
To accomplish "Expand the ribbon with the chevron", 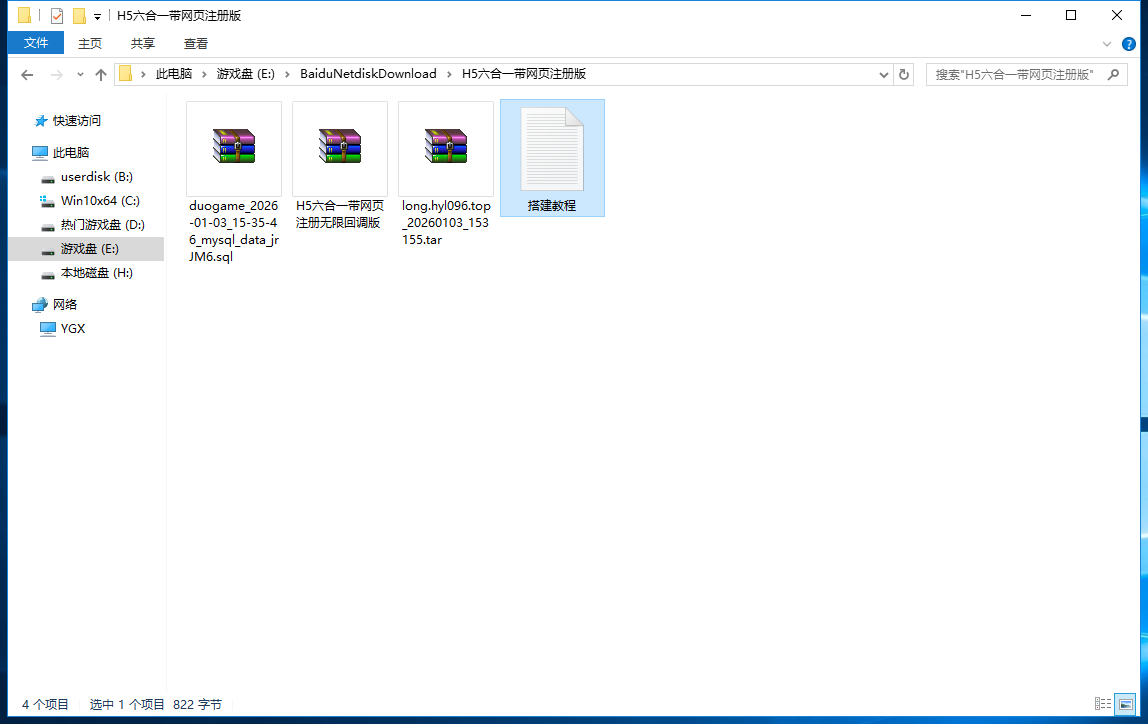I will coord(1107,44).
